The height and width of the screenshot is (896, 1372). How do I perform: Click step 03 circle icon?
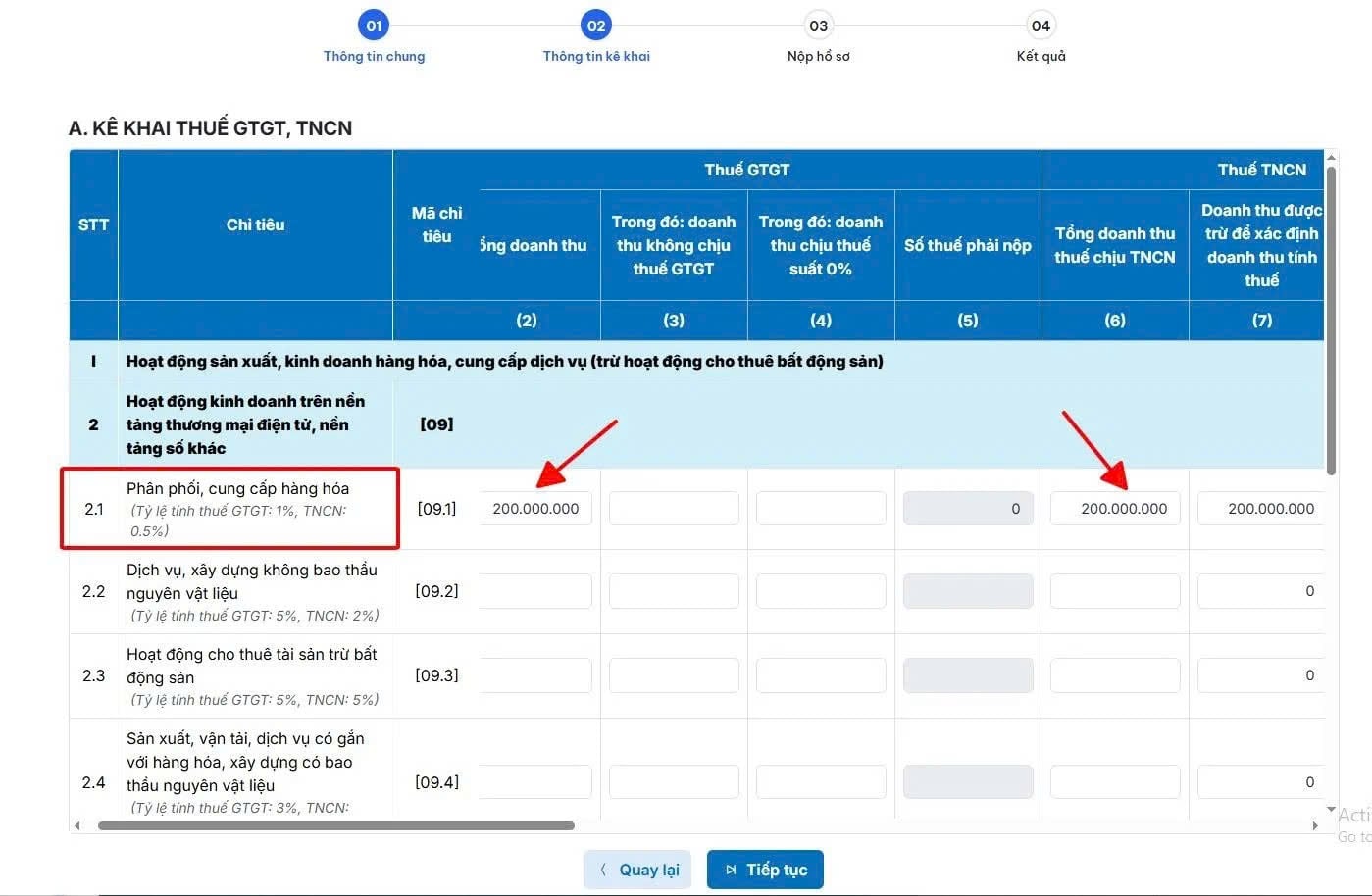819,25
